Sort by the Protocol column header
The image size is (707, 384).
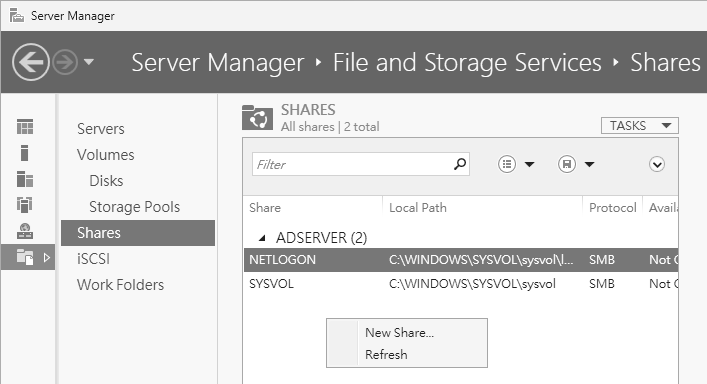click(x=613, y=208)
